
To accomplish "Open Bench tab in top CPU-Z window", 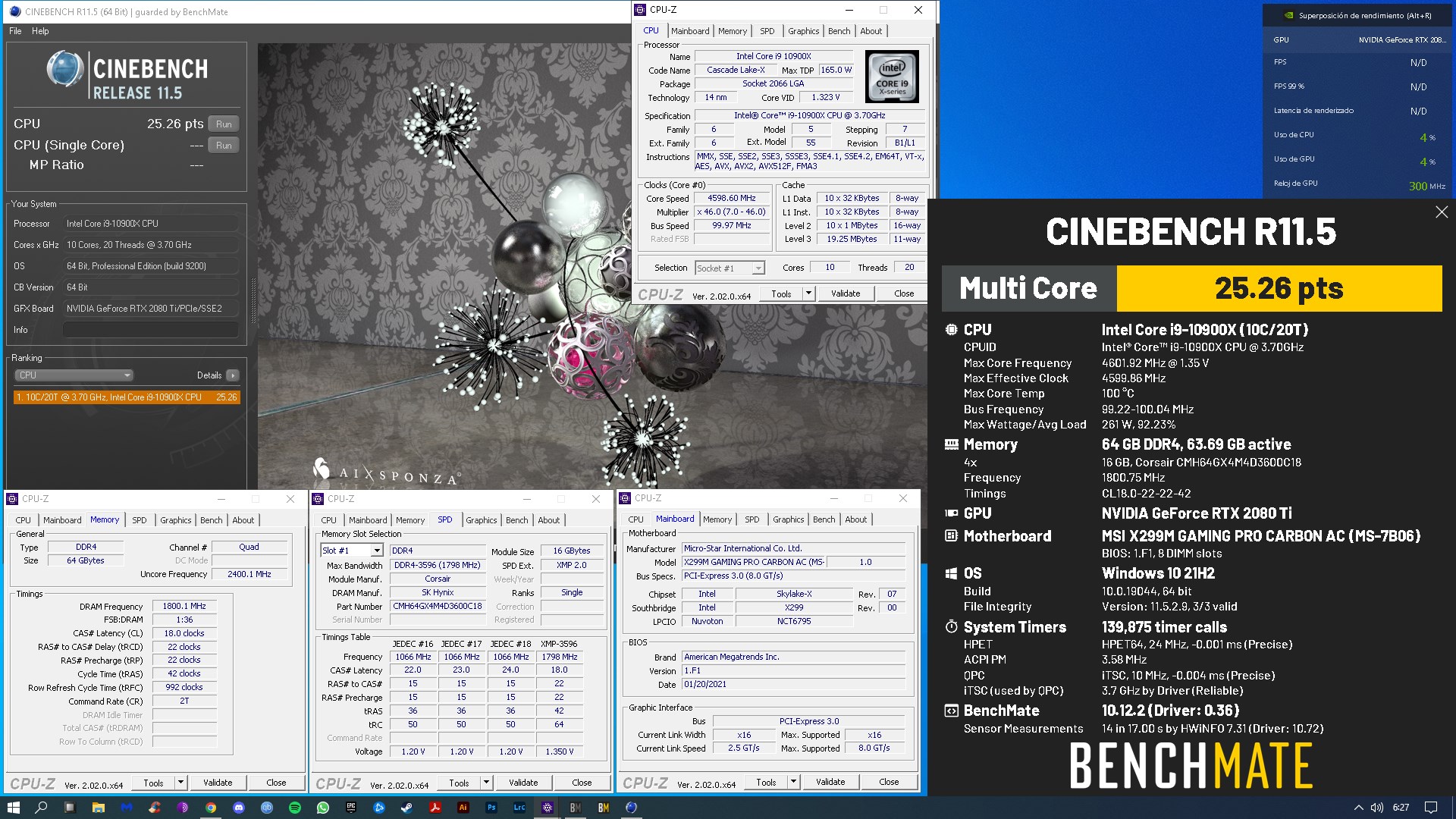I will (839, 31).
